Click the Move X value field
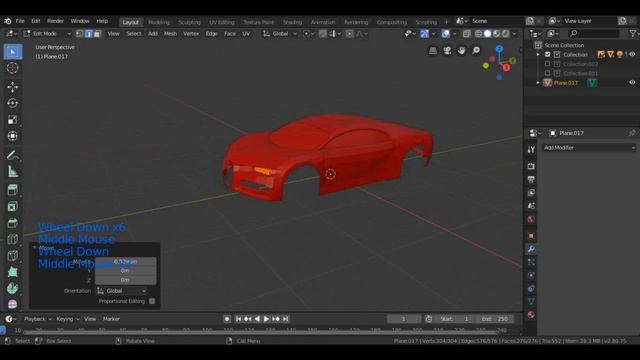The image size is (640, 360). (125, 261)
